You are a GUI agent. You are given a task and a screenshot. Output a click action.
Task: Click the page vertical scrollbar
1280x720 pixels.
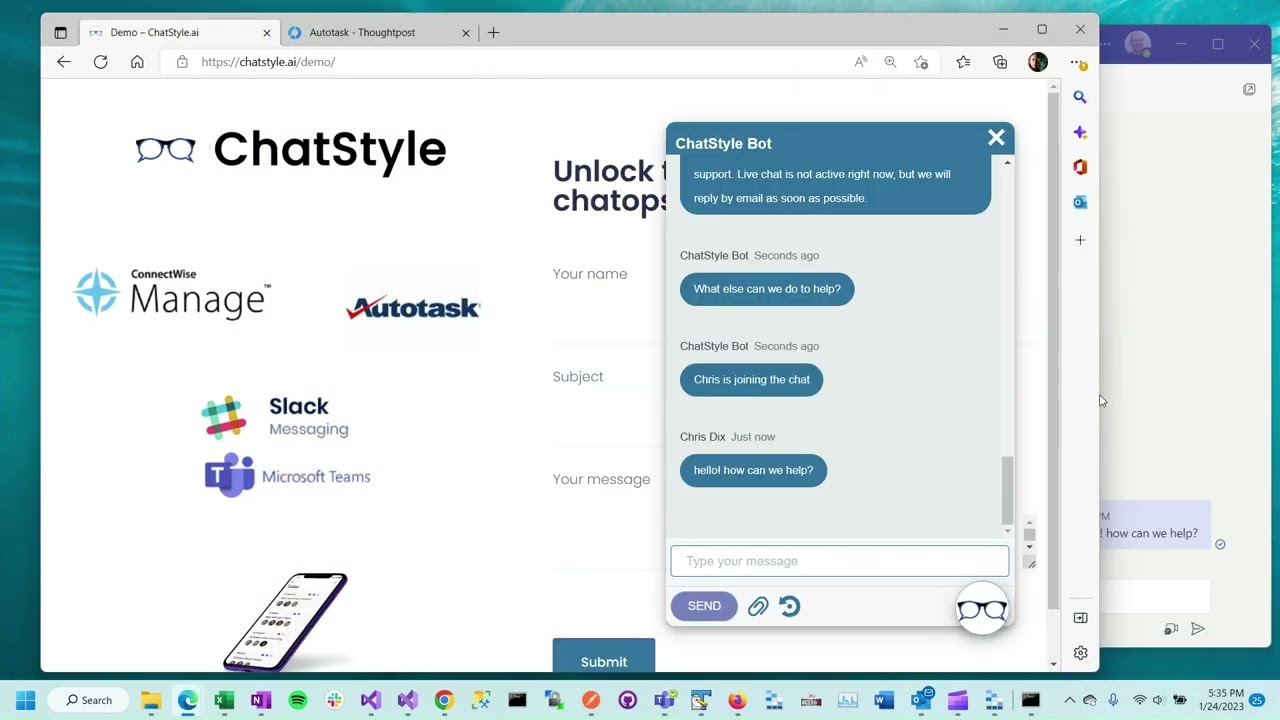1053,350
